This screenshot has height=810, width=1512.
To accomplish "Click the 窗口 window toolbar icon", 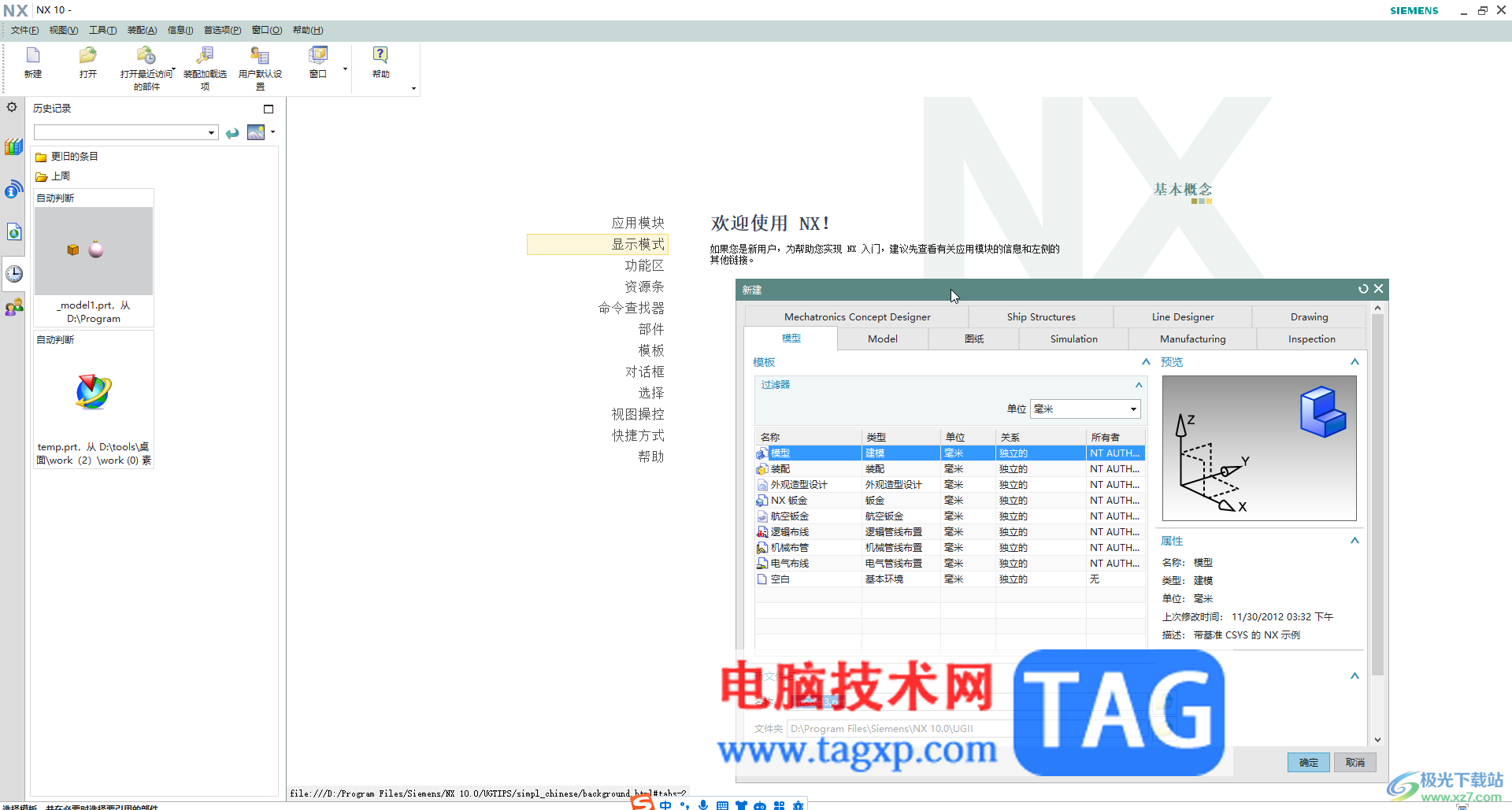I will point(318,55).
